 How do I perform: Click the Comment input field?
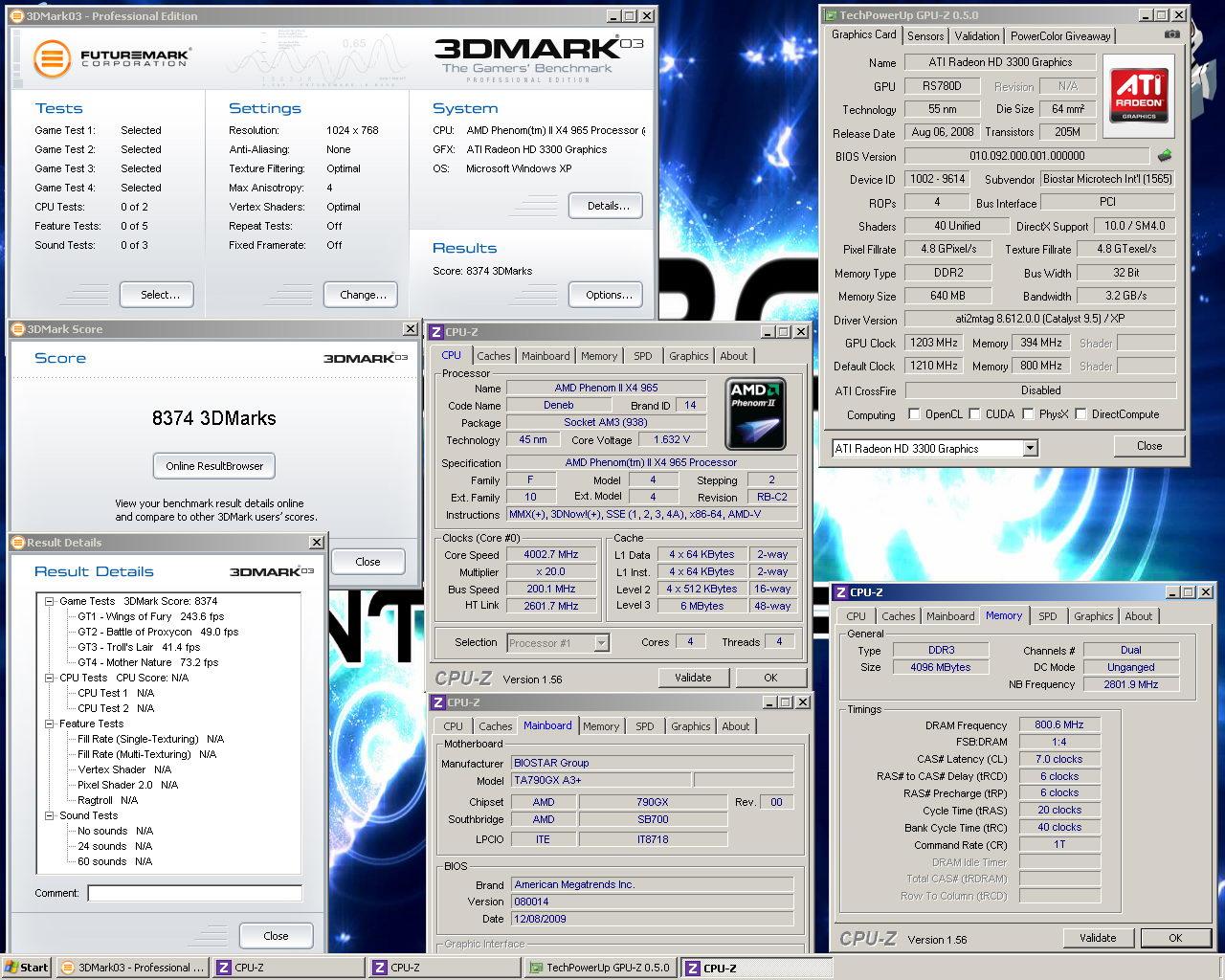194,893
